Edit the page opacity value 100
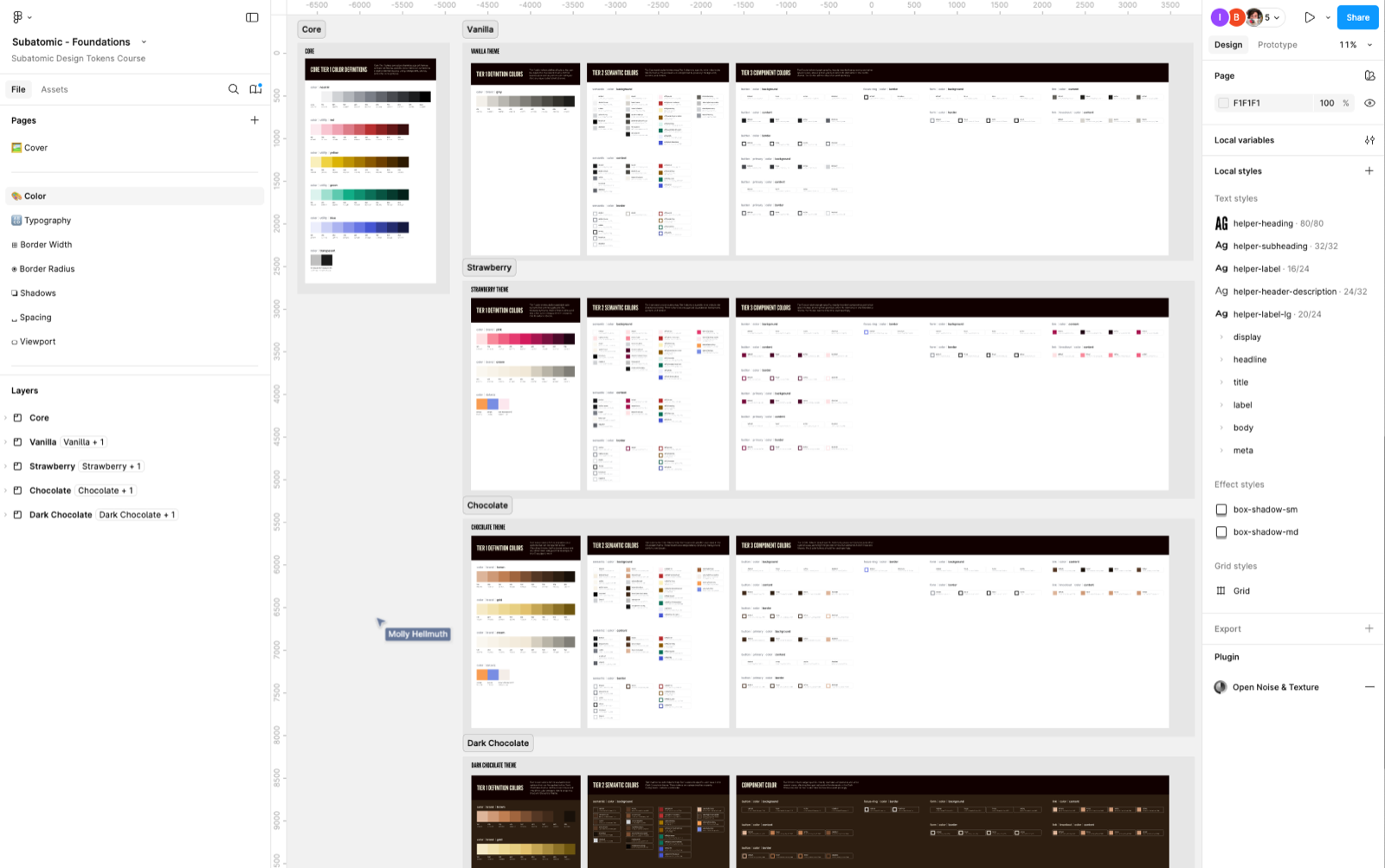Viewport: 1385px width, 868px height. click(1327, 103)
